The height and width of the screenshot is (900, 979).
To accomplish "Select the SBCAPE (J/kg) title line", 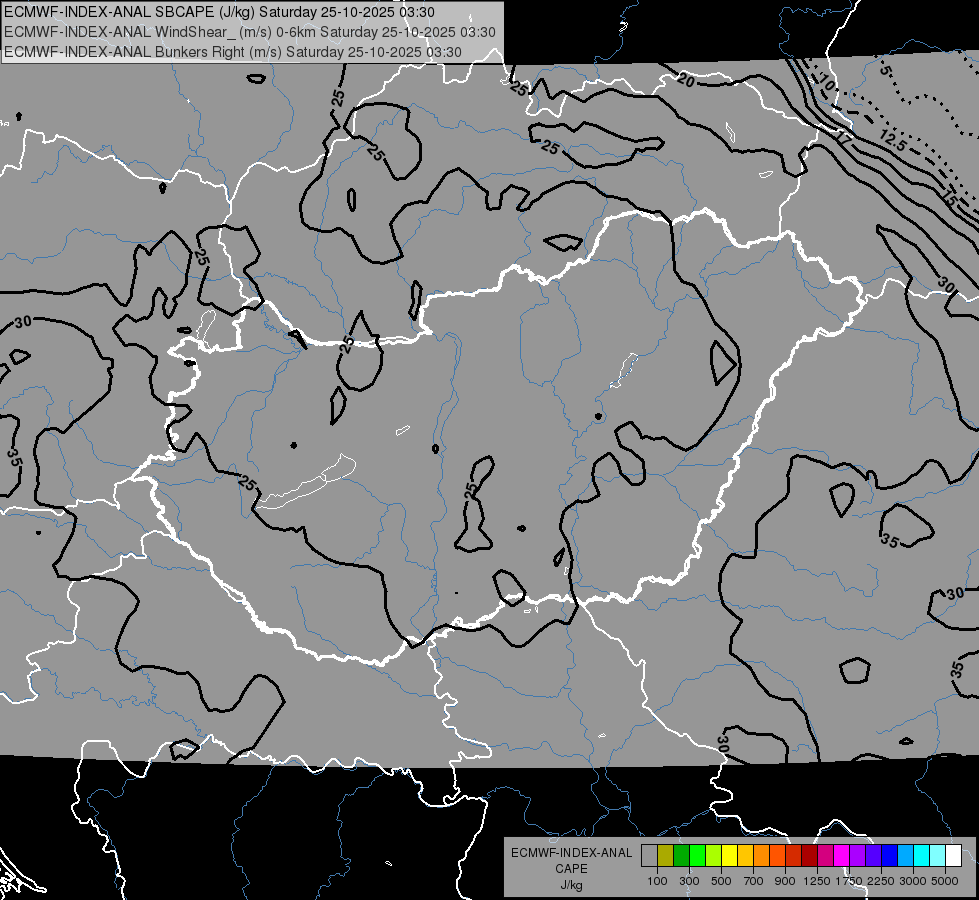I will [220, 12].
